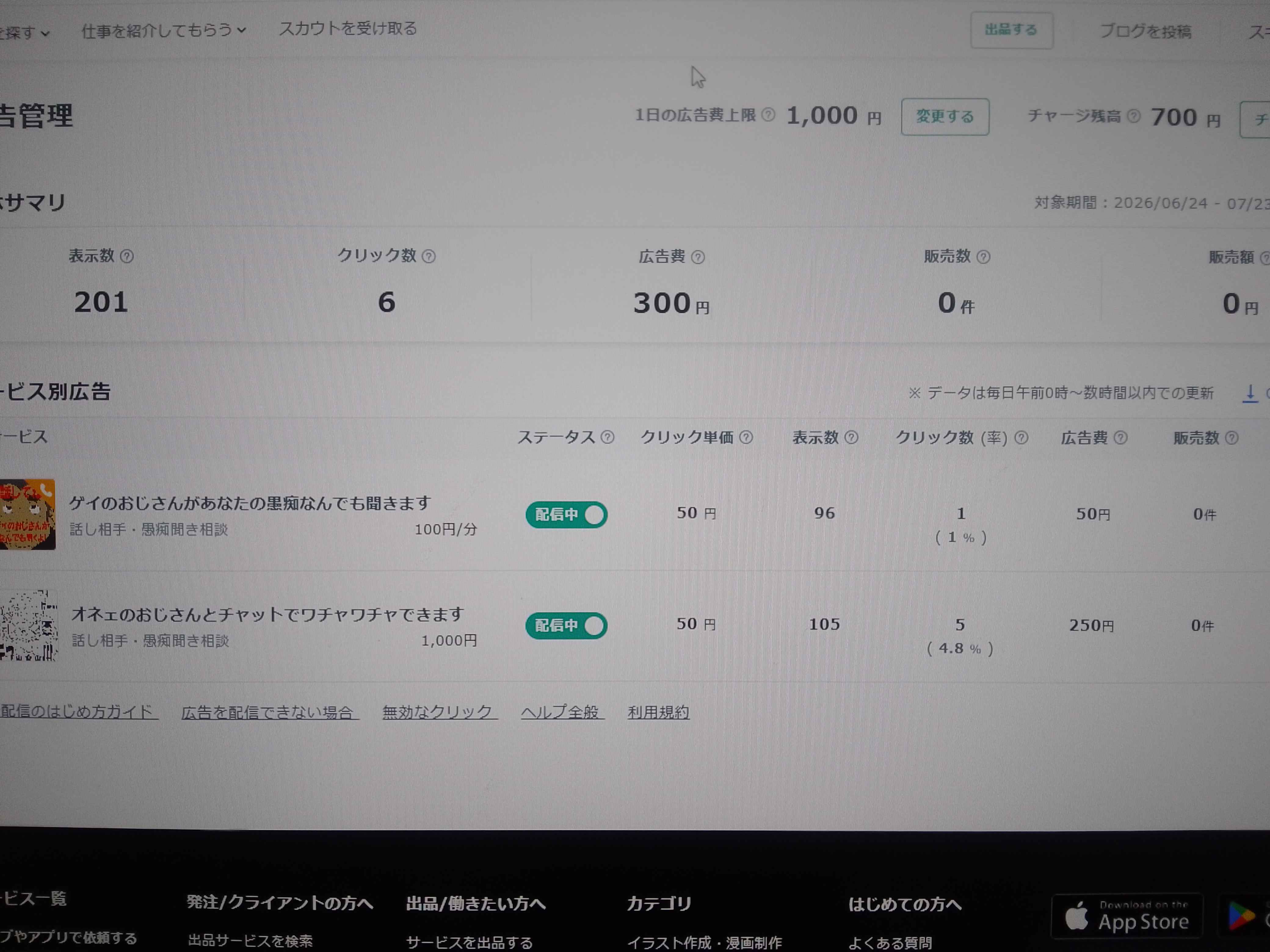Open help icon beside ステータス column header
This screenshot has width=1270, height=952.
[608, 438]
